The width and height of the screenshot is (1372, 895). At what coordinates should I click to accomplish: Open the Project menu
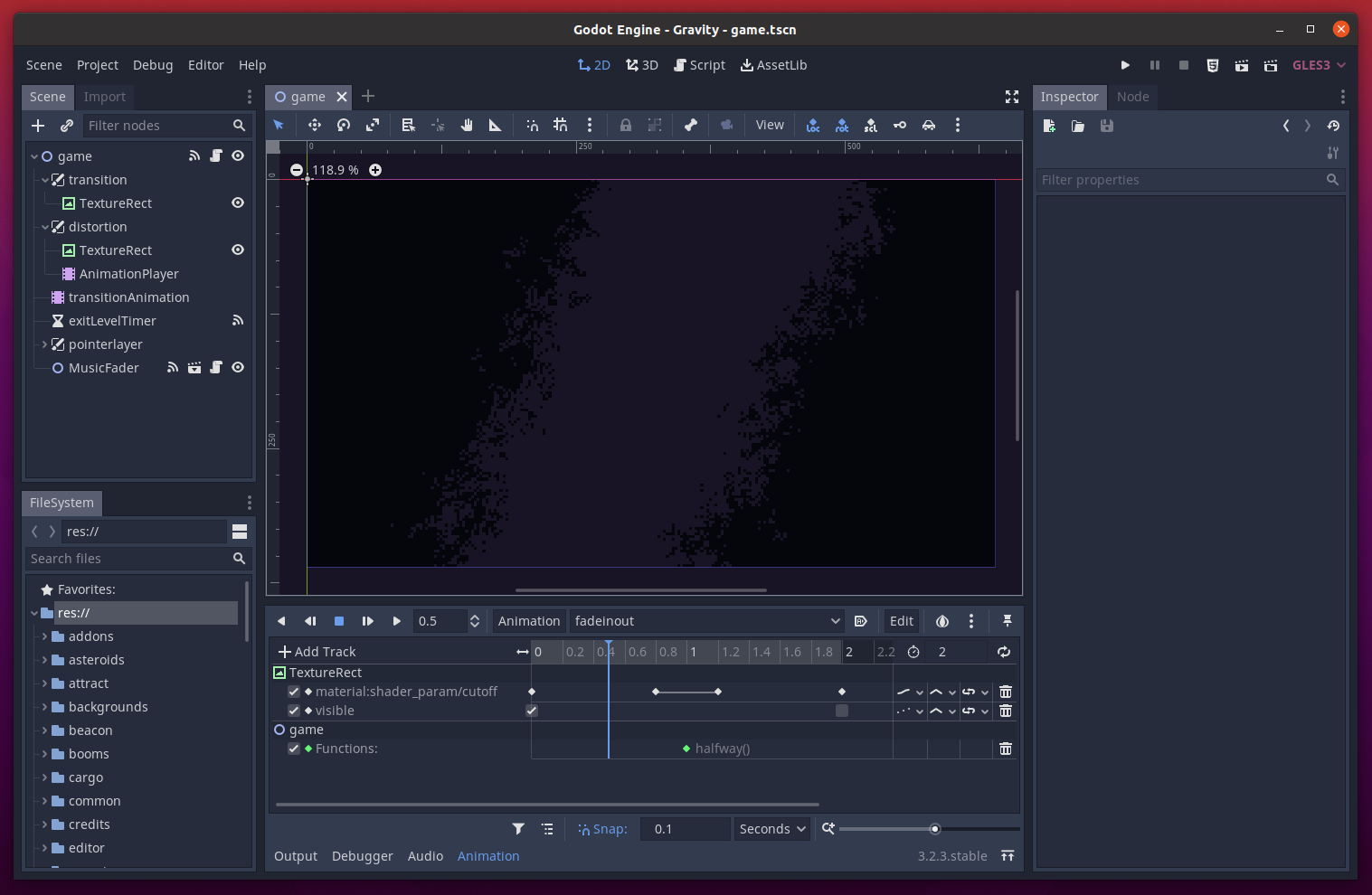tap(97, 64)
